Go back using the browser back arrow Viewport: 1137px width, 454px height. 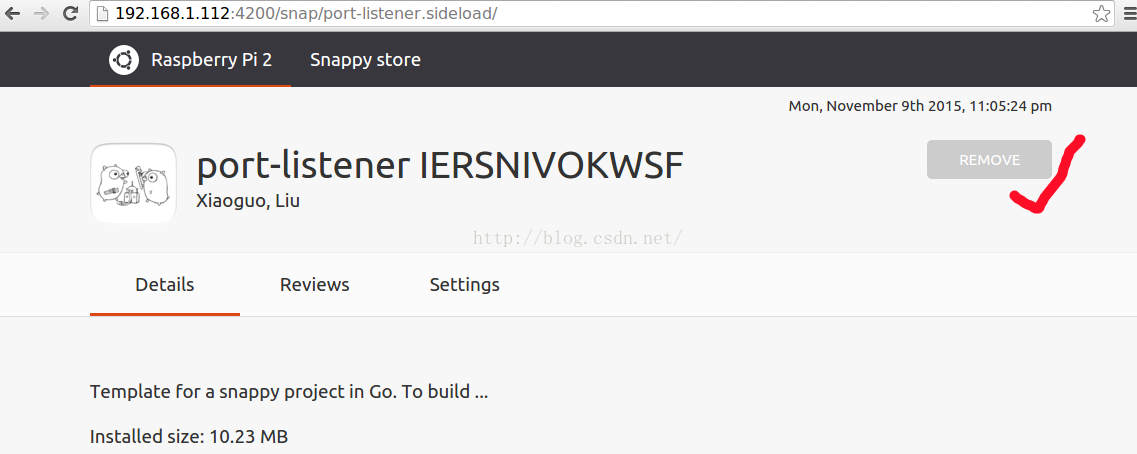coord(12,13)
